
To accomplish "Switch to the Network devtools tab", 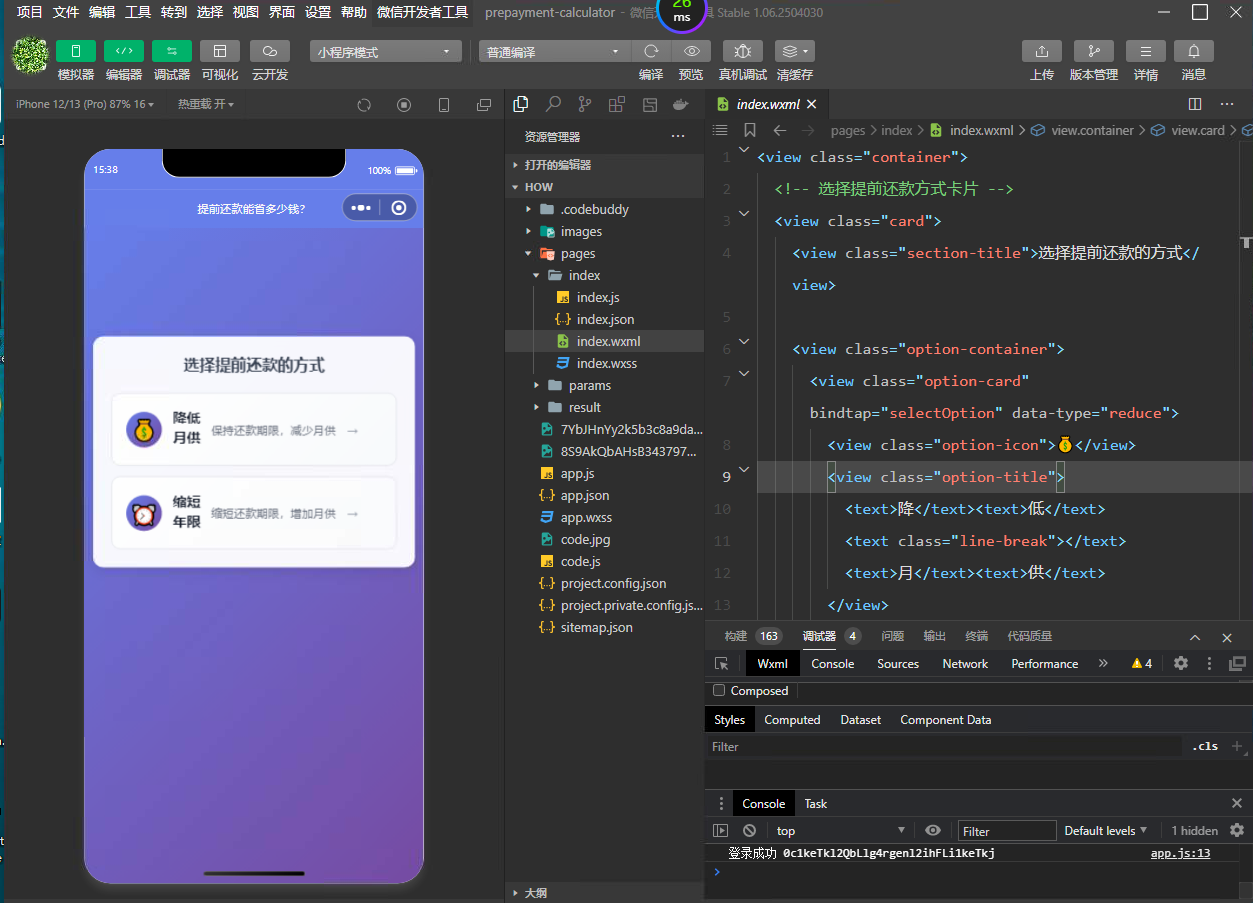I will point(965,664).
